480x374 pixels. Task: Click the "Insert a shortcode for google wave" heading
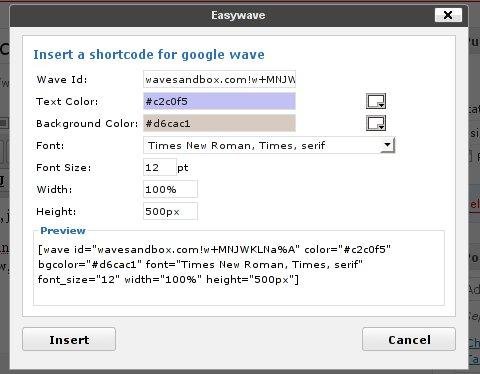[x=149, y=55]
